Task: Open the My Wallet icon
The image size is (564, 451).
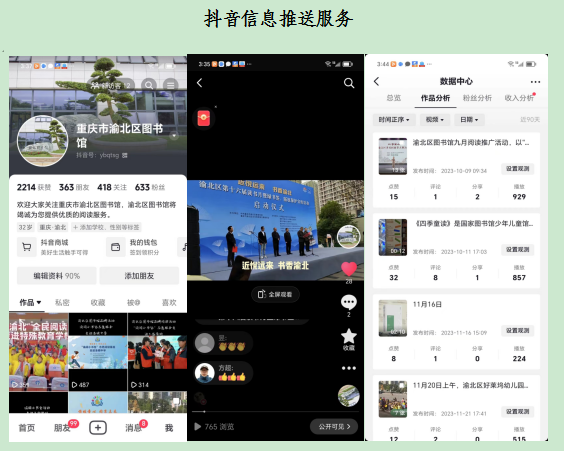Action: 115,247
